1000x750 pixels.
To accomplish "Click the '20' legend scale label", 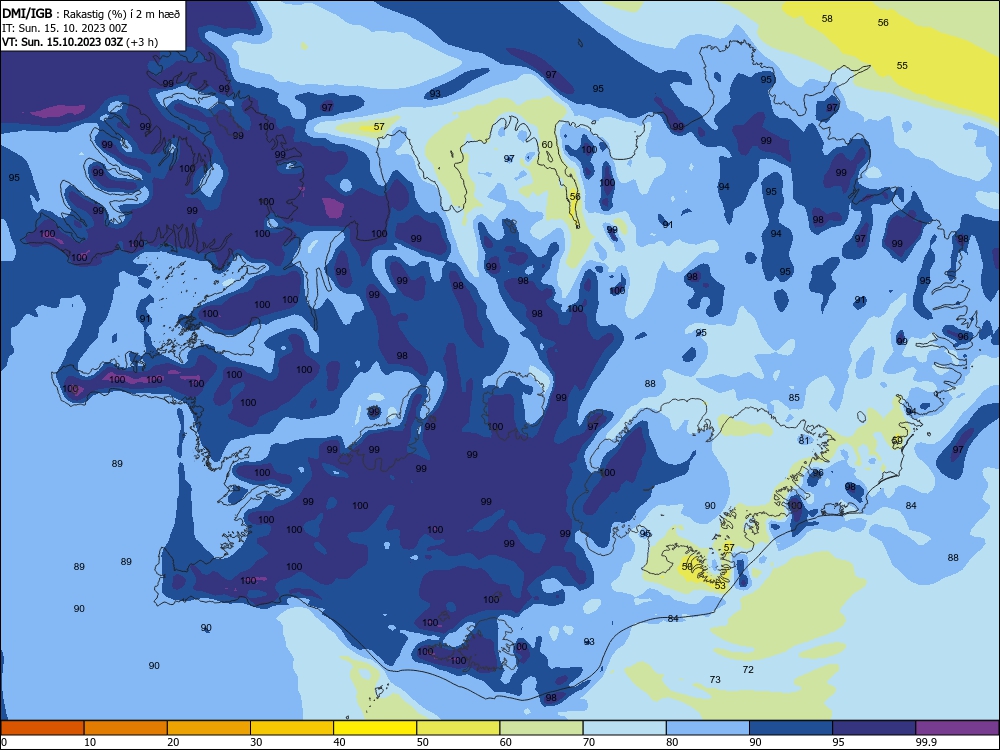I will click(x=173, y=742).
